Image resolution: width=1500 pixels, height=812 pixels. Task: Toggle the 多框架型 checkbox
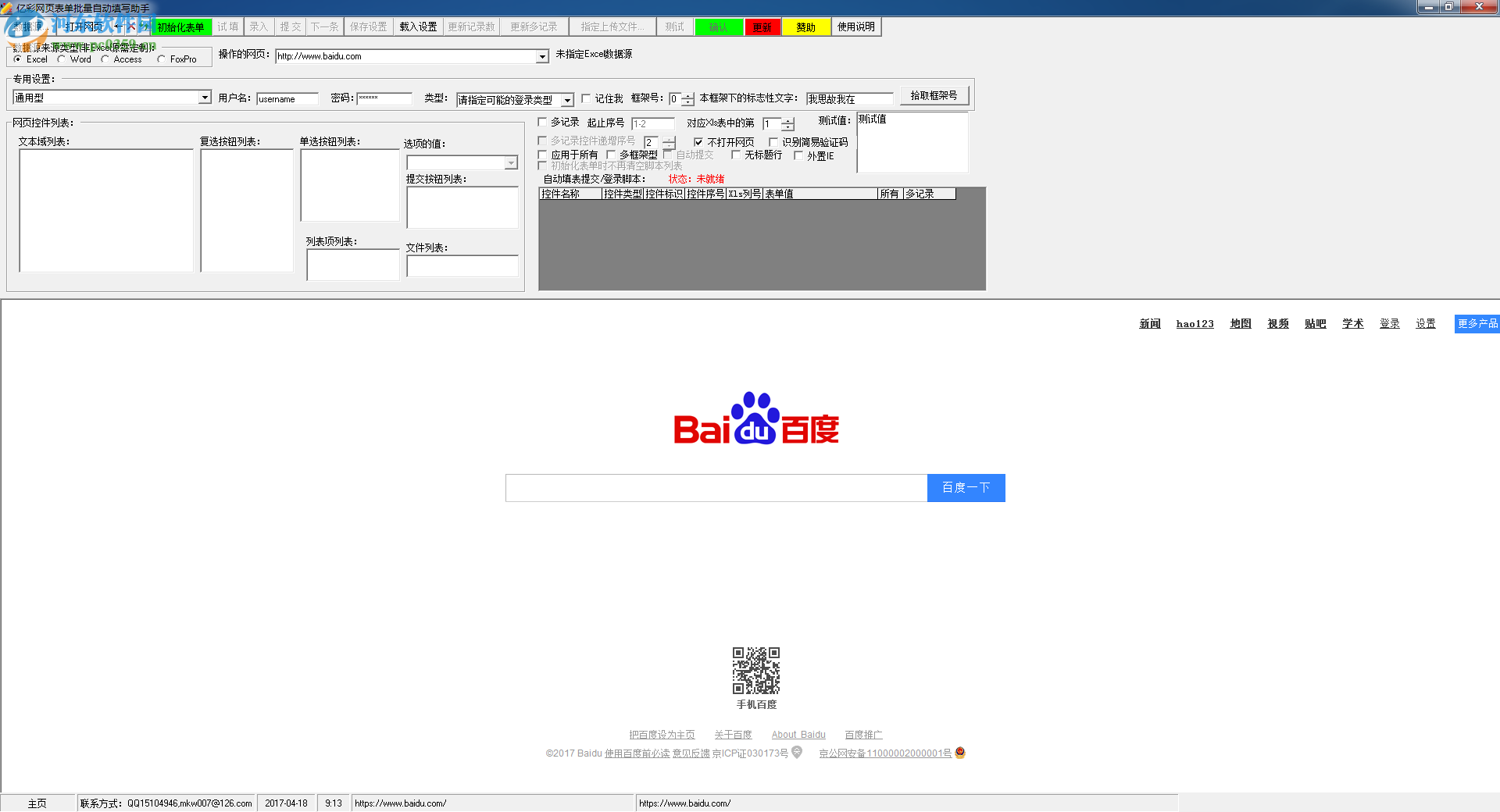(x=611, y=155)
